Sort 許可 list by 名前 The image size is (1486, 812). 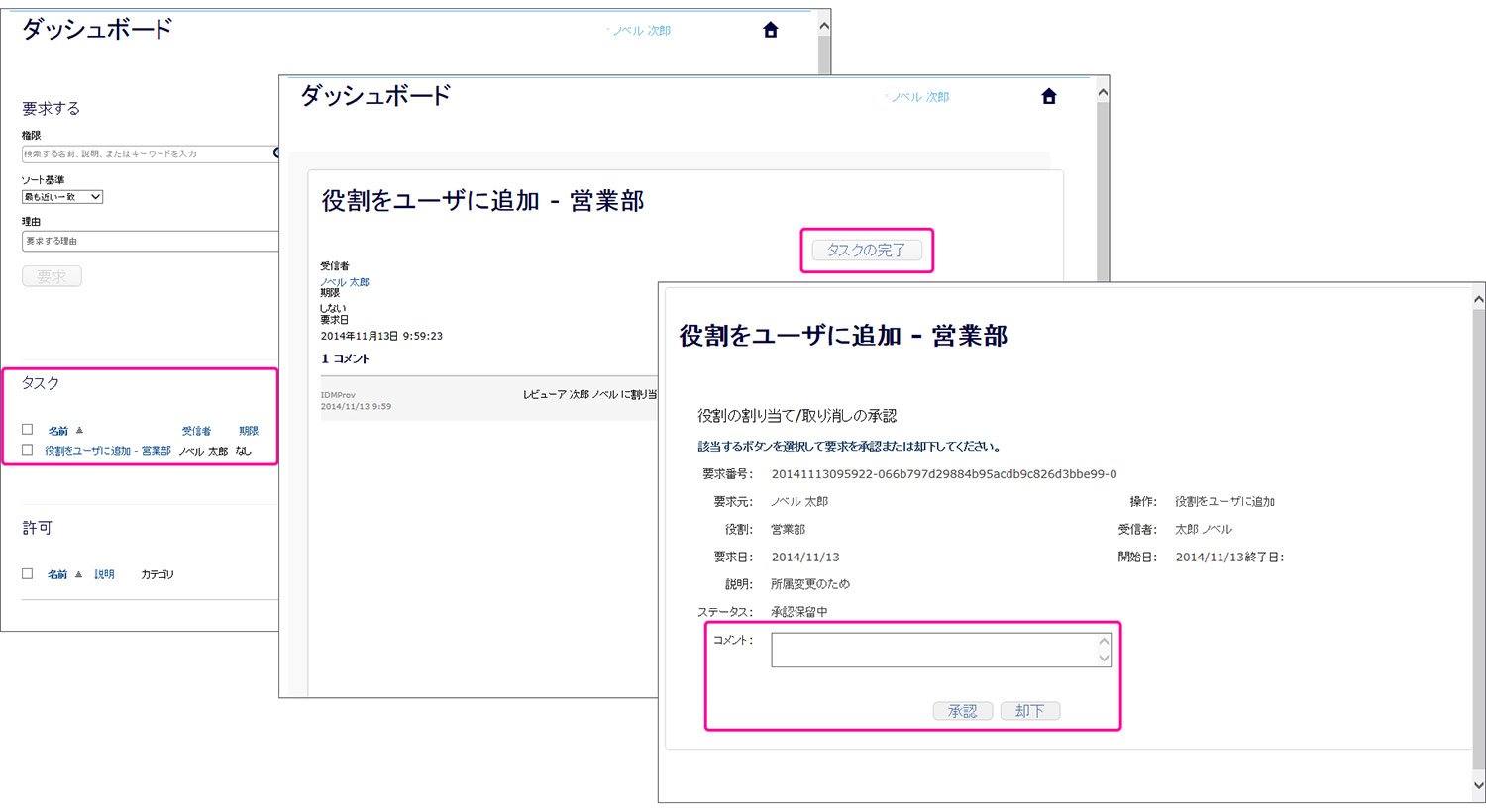[57, 574]
